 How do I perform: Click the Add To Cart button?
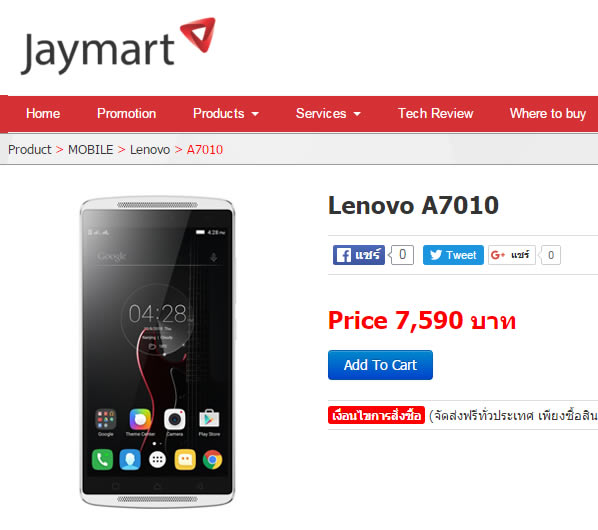380,365
